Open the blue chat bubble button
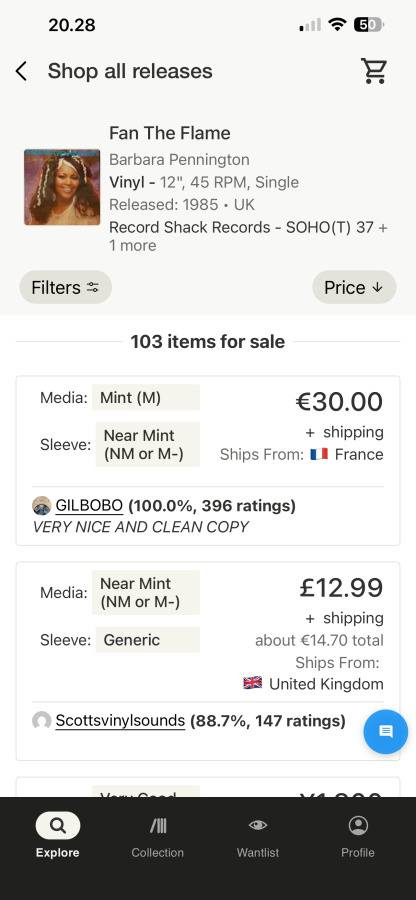This screenshot has width=416, height=900. point(386,731)
